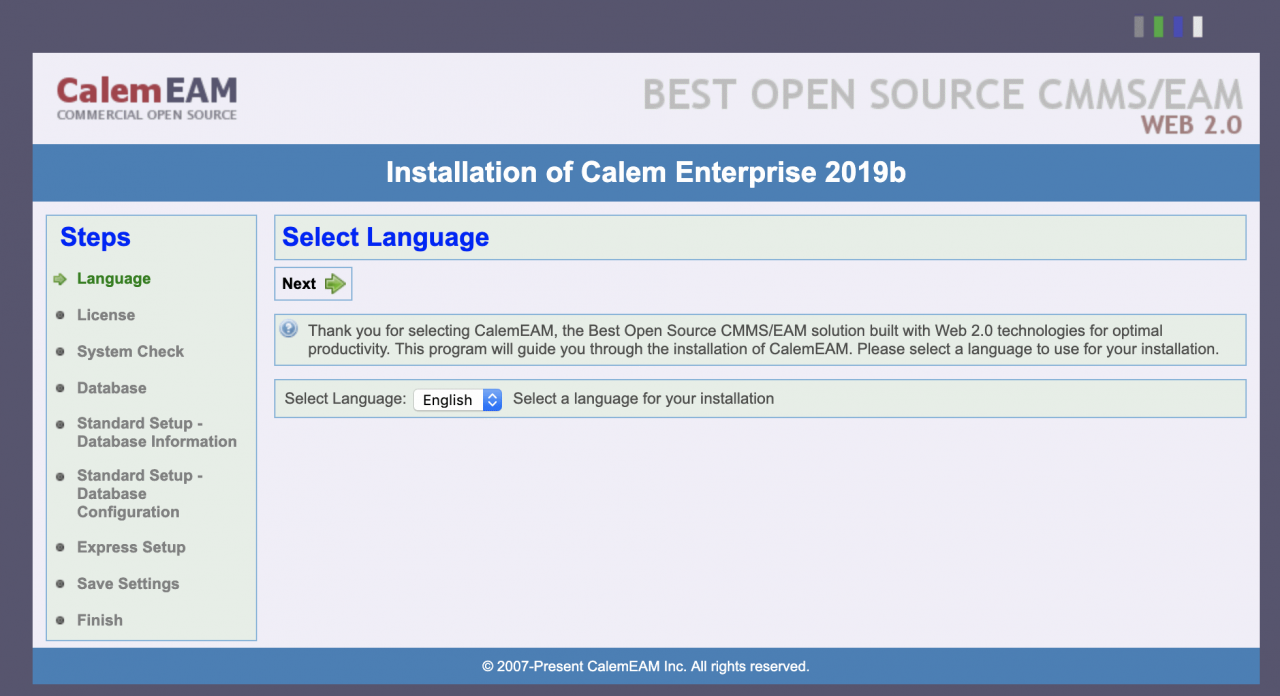Go to the Express Setup step
Screen dimensions: 1280x696
pos(131,548)
